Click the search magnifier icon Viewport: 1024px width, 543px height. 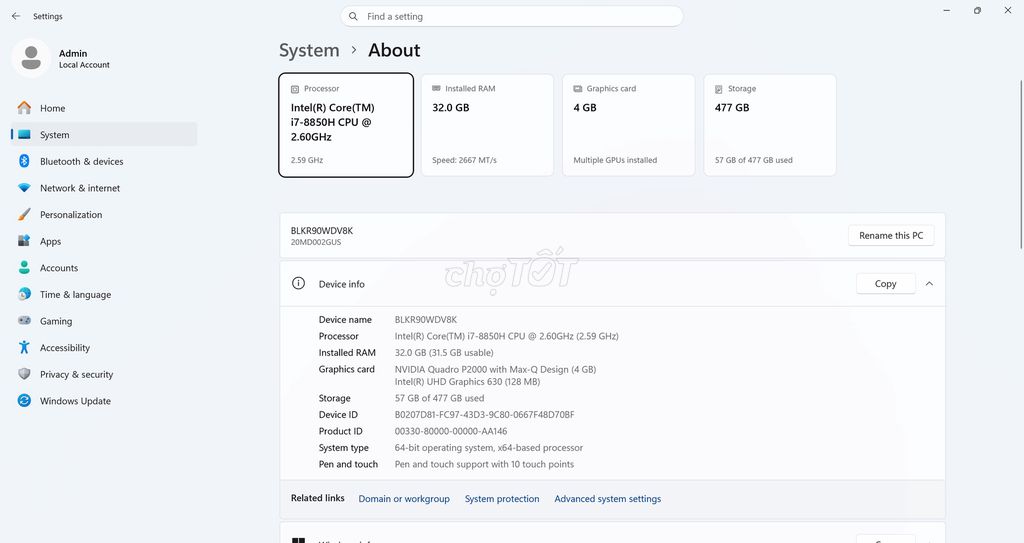point(353,16)
